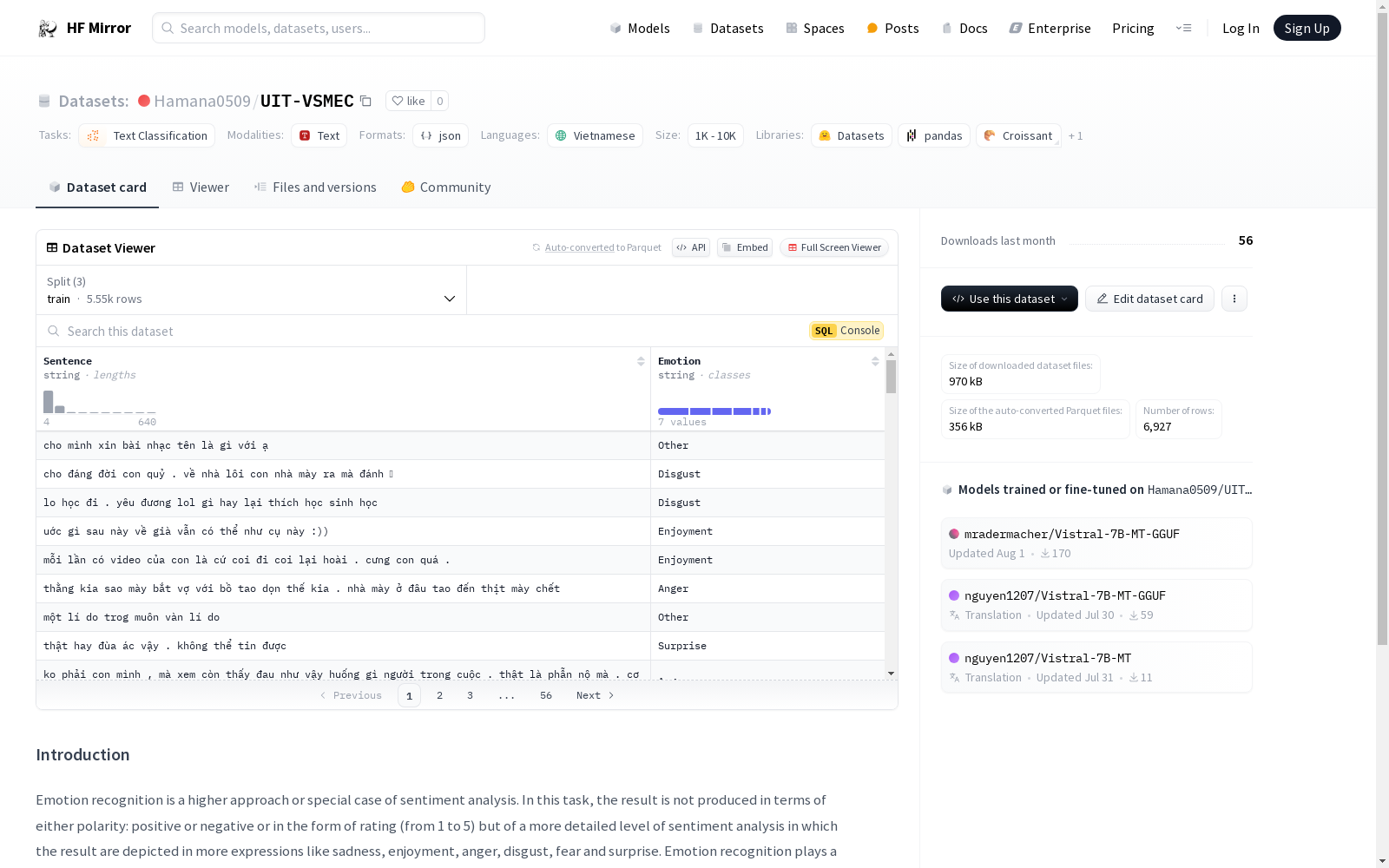Viewport: 1389px width, 868px height.
Task: Click the Vietnamese language tag
Action: [595, 135]
